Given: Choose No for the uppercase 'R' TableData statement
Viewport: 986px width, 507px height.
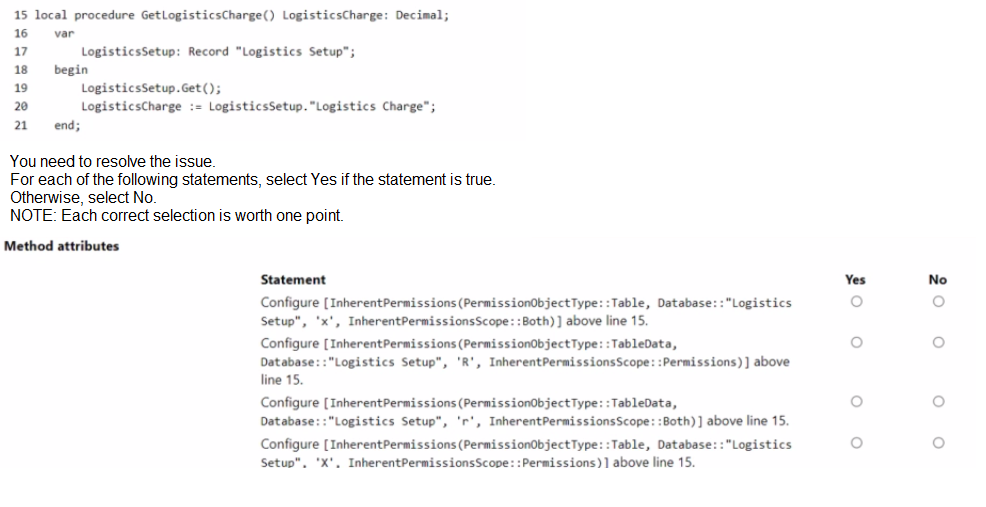Looking at the screenshot, I should tap(937, 343).
